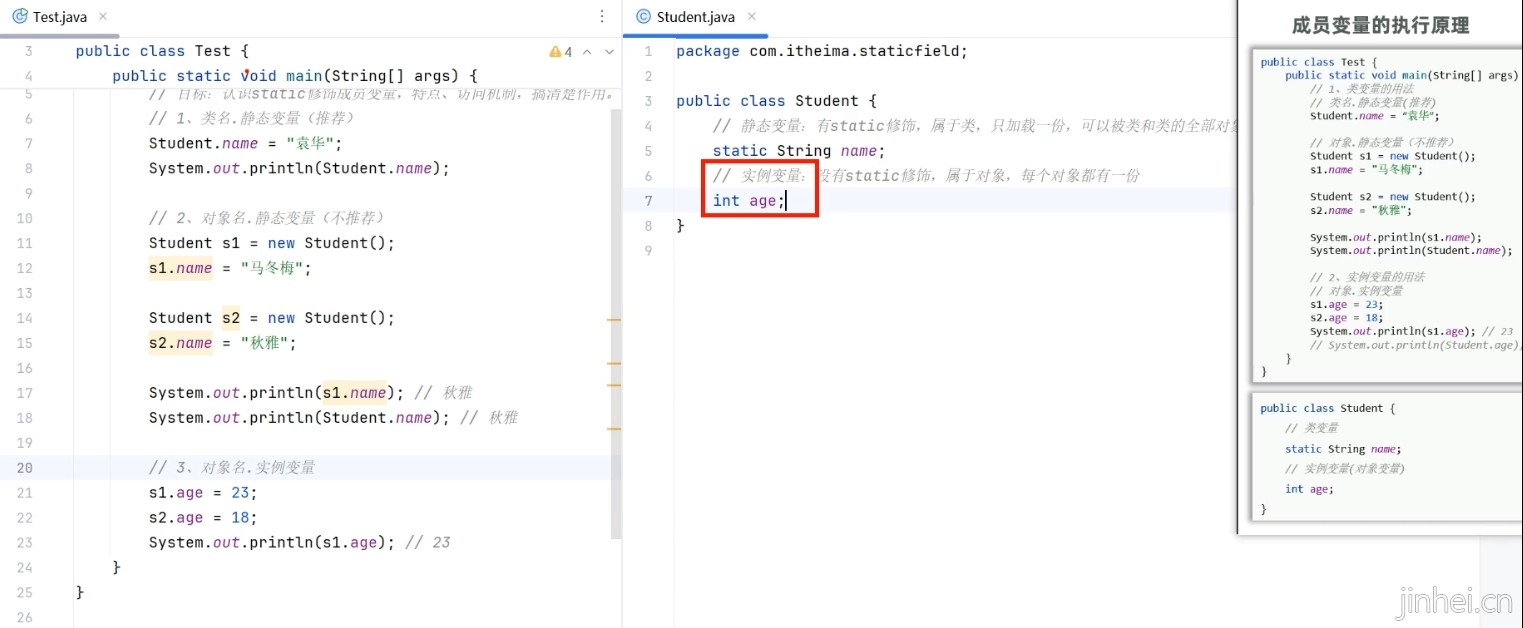
Task: Click 's2.name = "秋雅";' in Test.java editor
Action: (223, 343)
